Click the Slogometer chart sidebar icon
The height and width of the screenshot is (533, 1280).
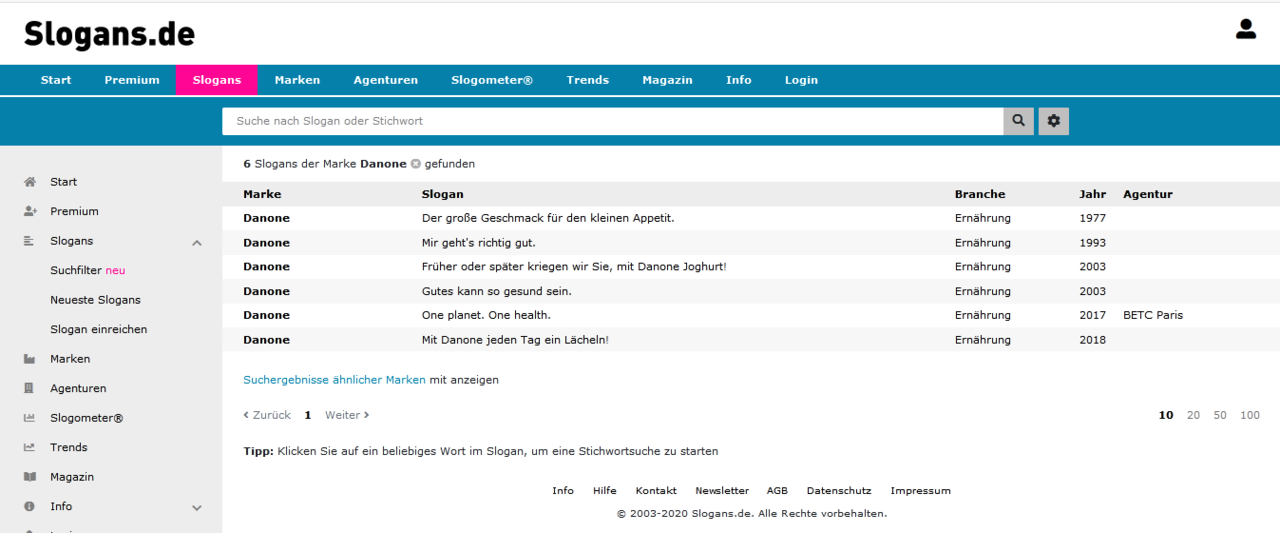tap(30, 418)
